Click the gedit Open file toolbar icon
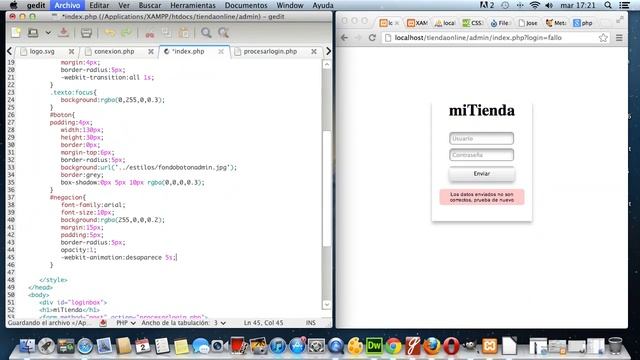Screen dimensions: 640x360 [33, 33]
